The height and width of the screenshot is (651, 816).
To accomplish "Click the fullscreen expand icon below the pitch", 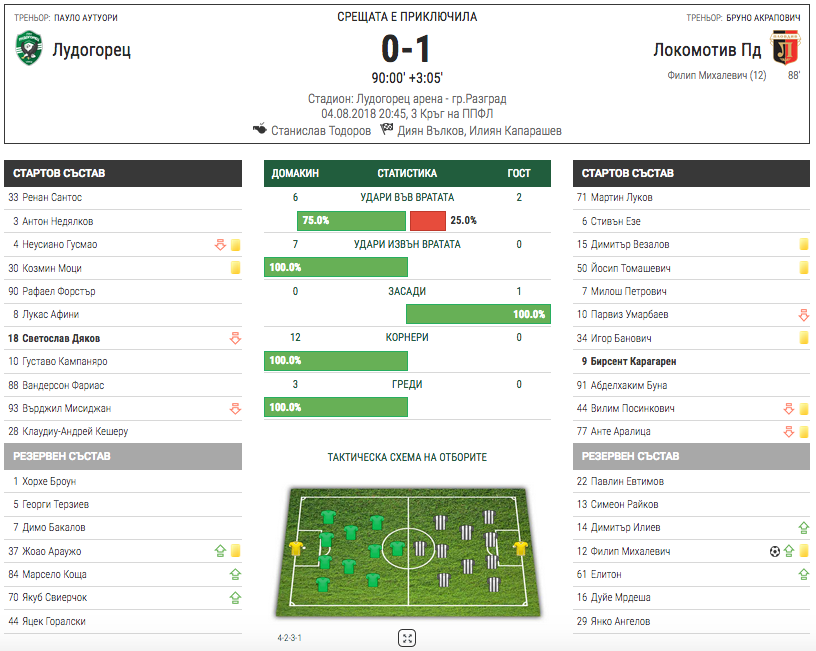I will pos(407,638).
